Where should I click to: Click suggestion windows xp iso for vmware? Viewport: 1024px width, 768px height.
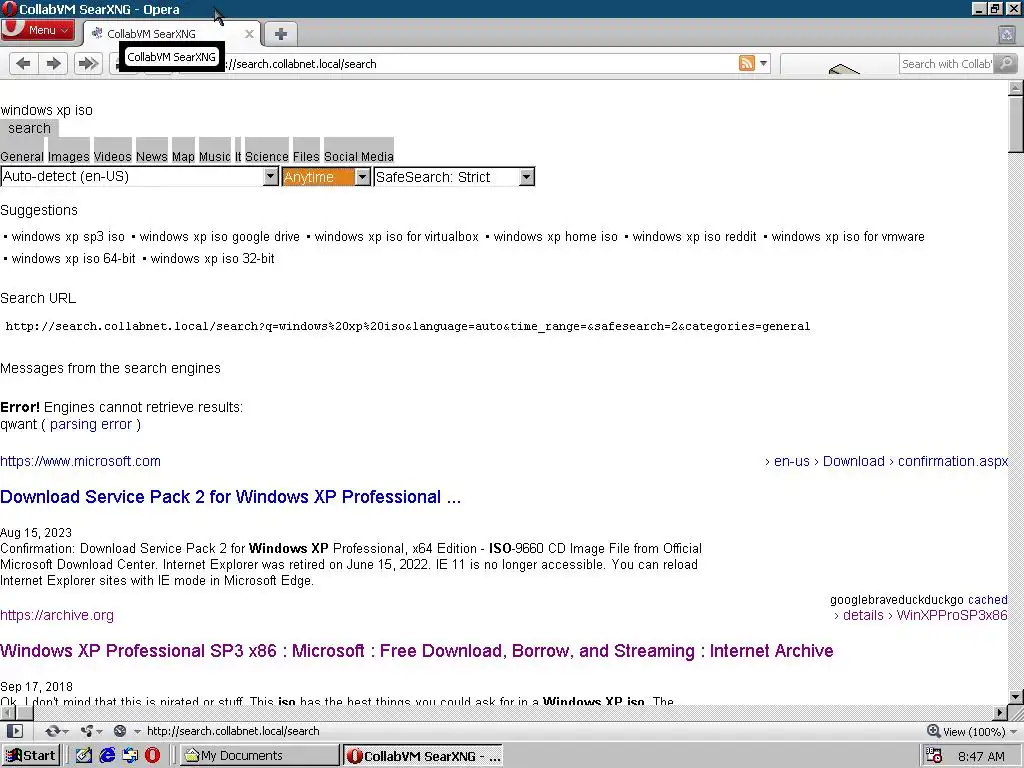[848, 236]
